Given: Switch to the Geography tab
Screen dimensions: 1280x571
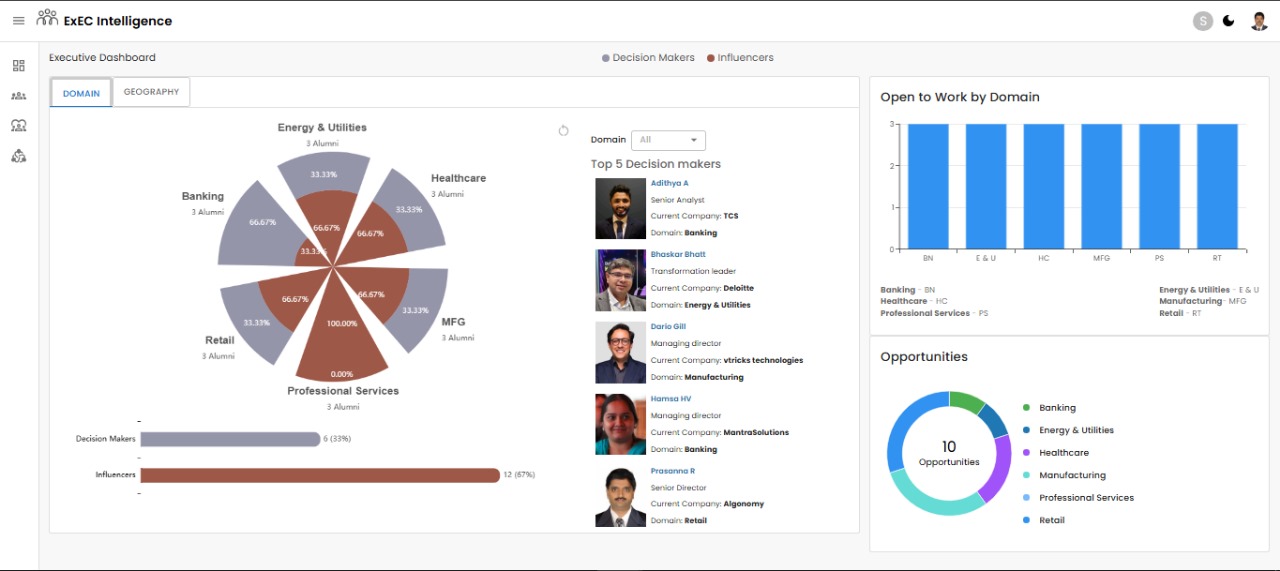Looking at the screenshot, I should click(x=151, y=92).
